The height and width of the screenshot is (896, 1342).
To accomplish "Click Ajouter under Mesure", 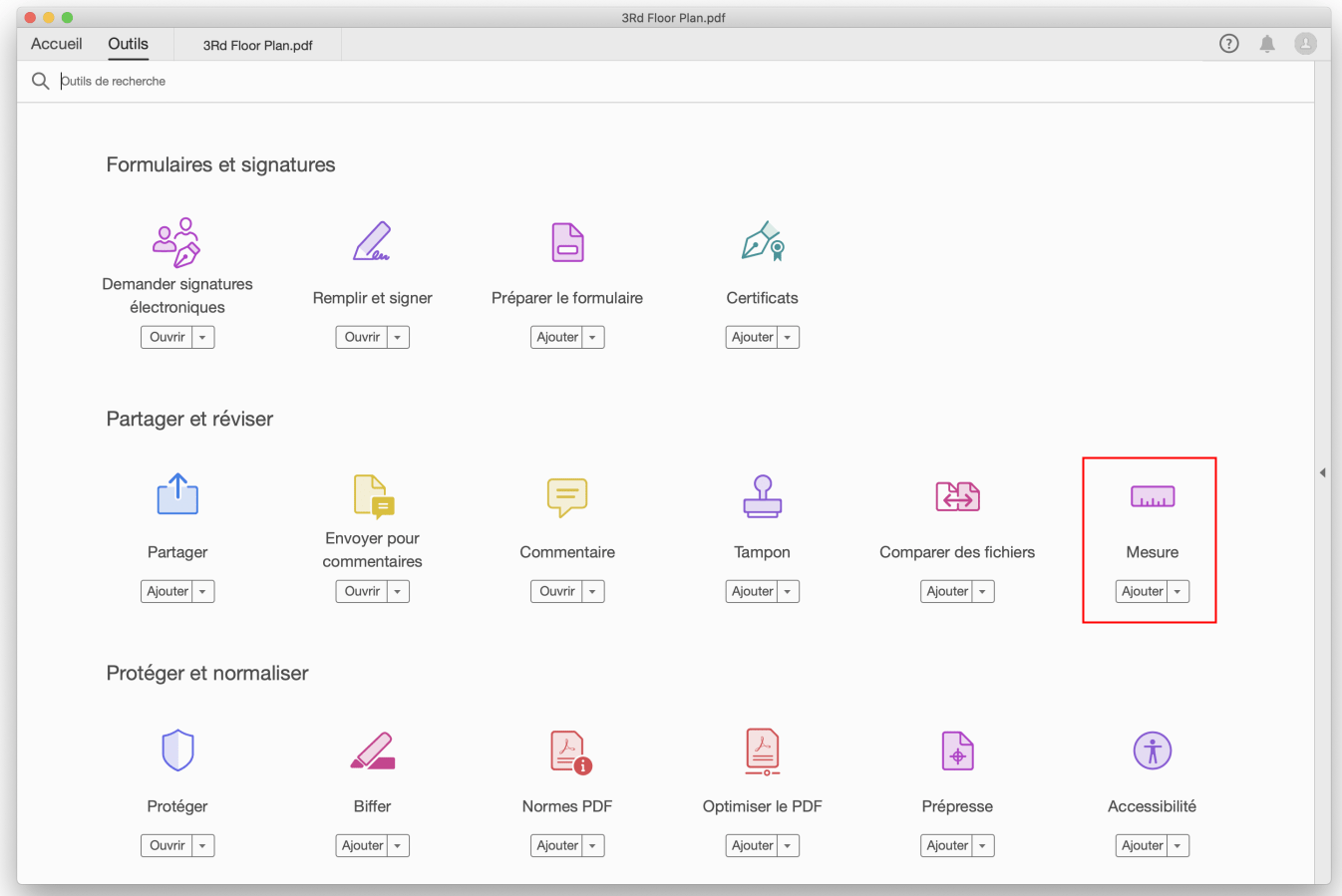I will pos(1142,591).
